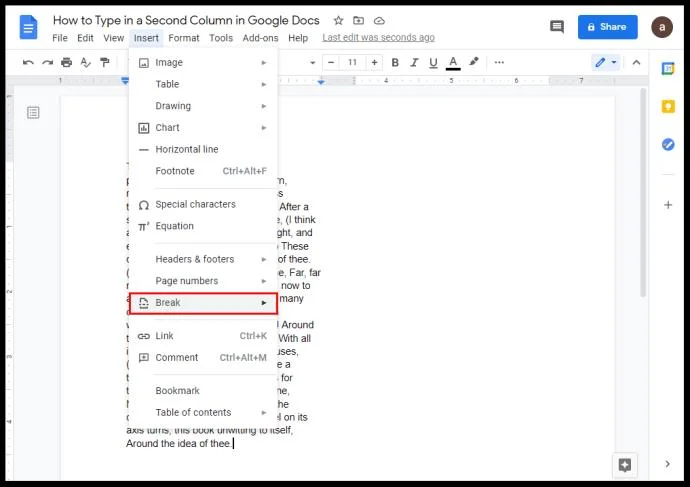Click the Explore button

[x=625, y=465]
